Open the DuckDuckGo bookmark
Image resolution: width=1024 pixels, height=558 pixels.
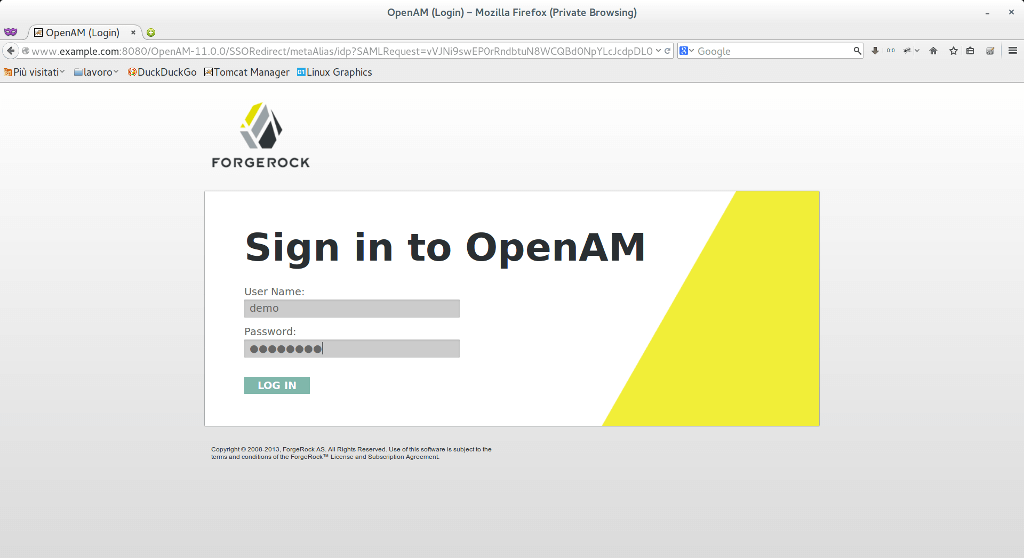(162, 73)
